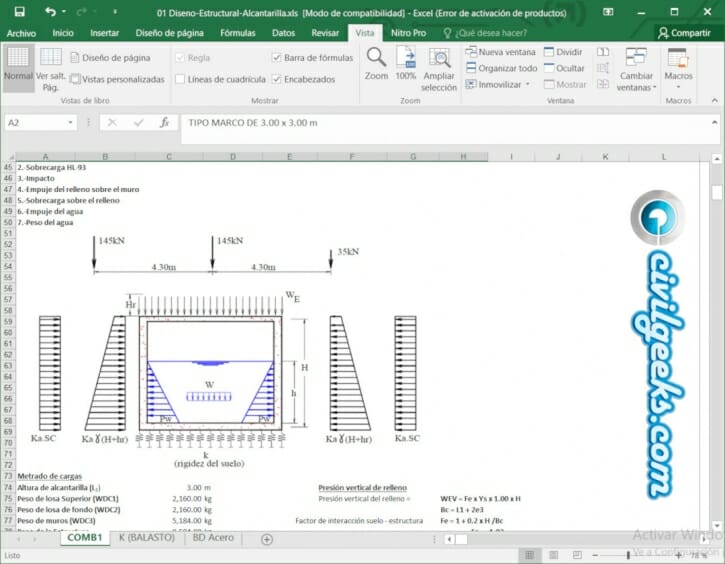Screen dimensions: 725x564
Task: Click scroll down arrow of vertical scrollbar
Action: click(x=716, y=525)
